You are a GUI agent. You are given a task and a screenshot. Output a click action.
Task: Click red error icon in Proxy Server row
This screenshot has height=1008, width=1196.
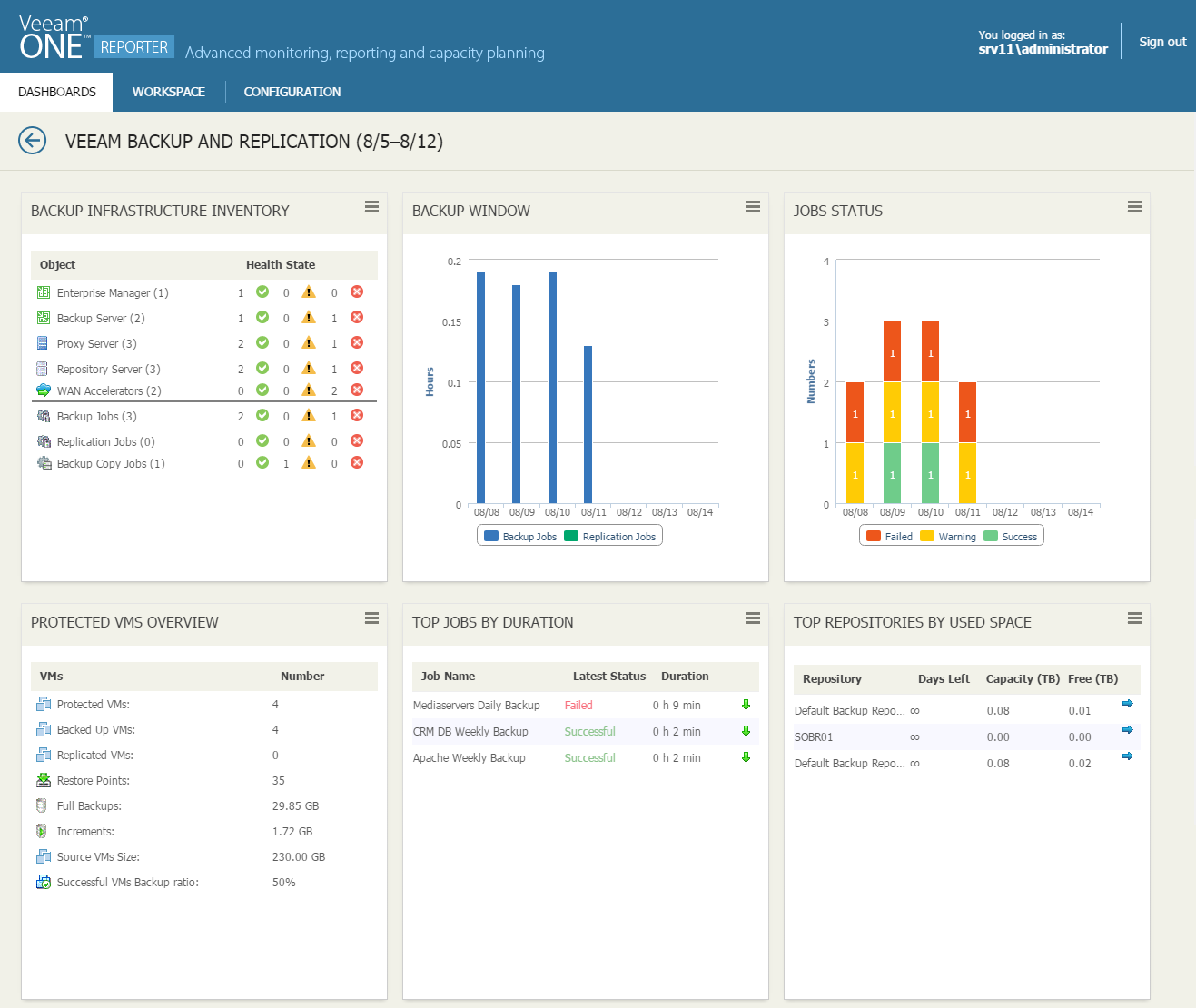(x=357, y=342)
